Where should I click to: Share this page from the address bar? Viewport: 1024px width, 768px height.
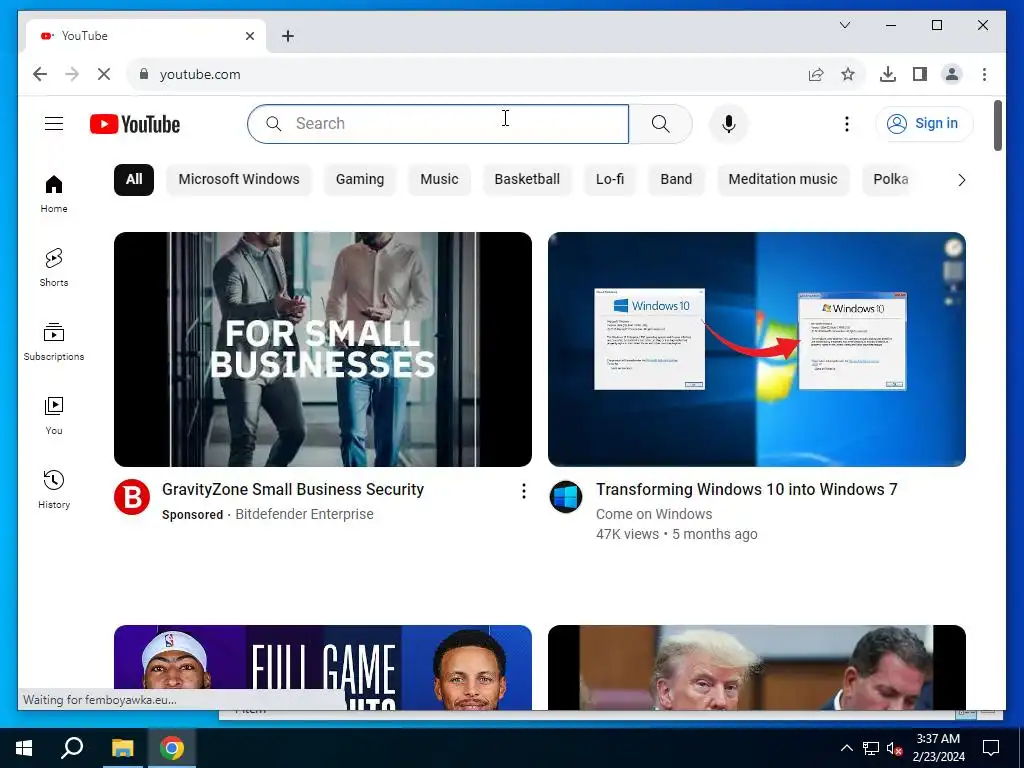816,74
